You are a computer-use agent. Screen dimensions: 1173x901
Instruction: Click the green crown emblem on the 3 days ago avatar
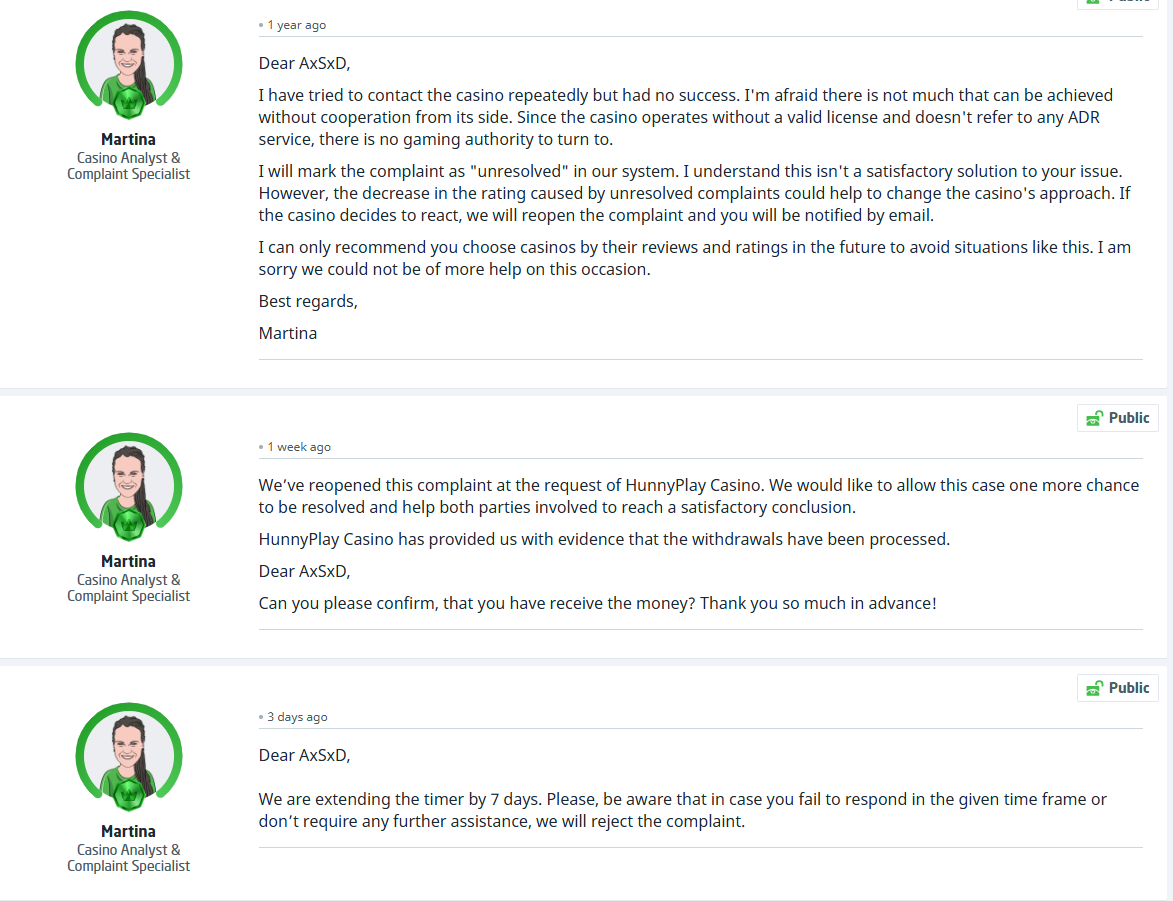point(129,794)
